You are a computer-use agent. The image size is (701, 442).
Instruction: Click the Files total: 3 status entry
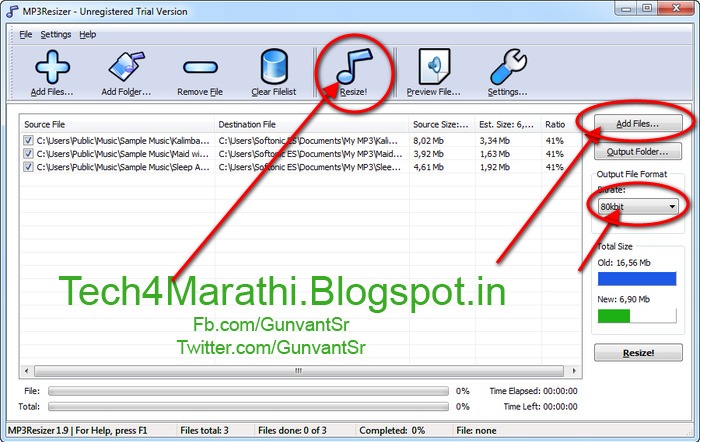(204, 430)
